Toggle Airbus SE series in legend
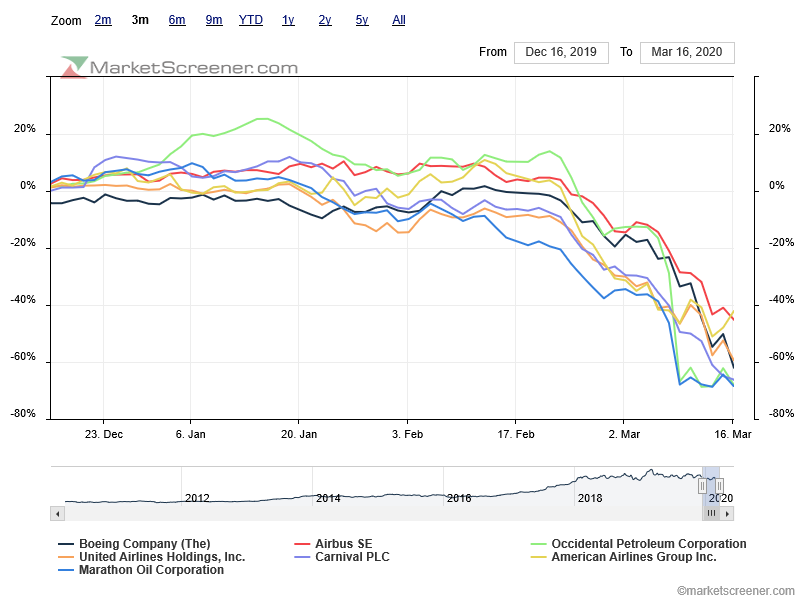 coord(343,544)
